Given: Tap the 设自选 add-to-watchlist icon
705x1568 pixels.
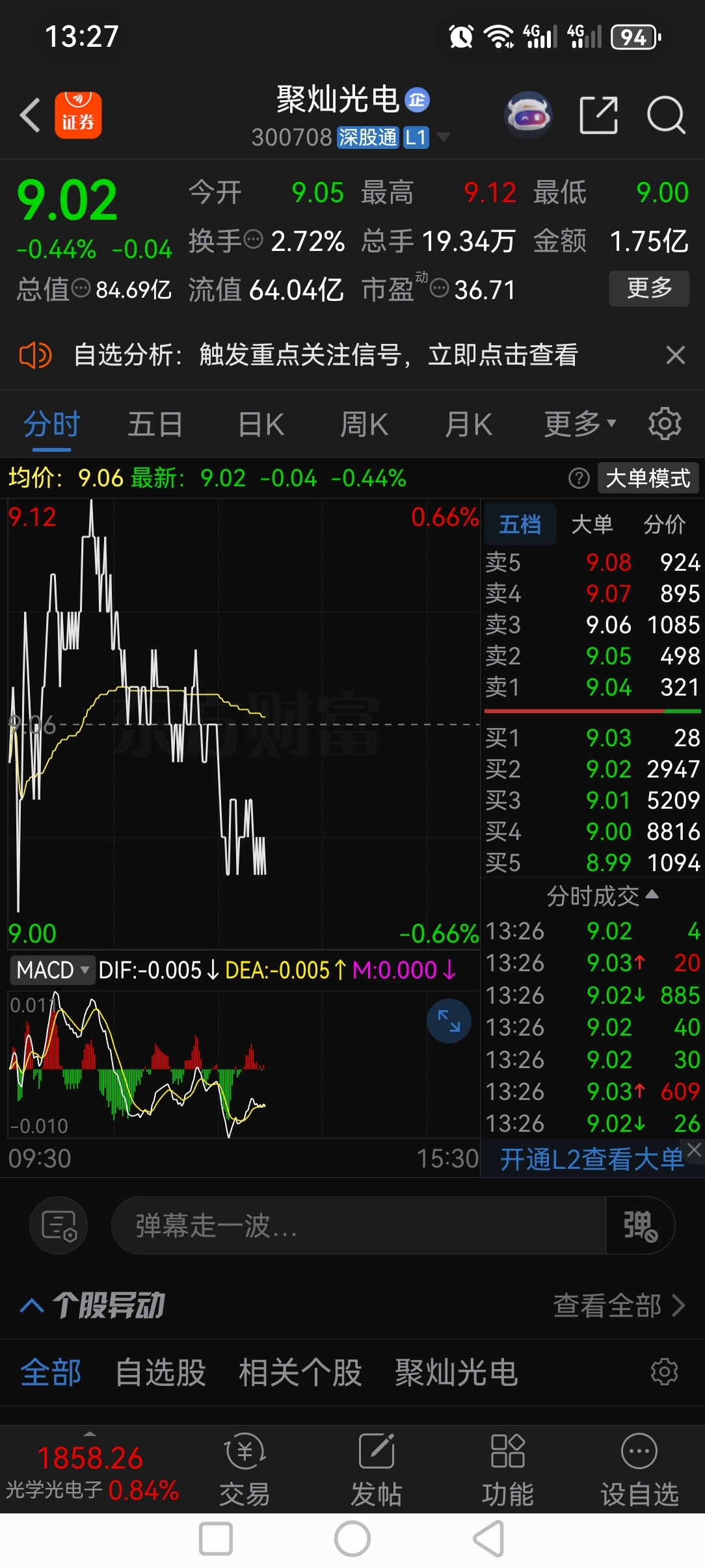Looking at the screenshot, I should tap(639, 1469).
